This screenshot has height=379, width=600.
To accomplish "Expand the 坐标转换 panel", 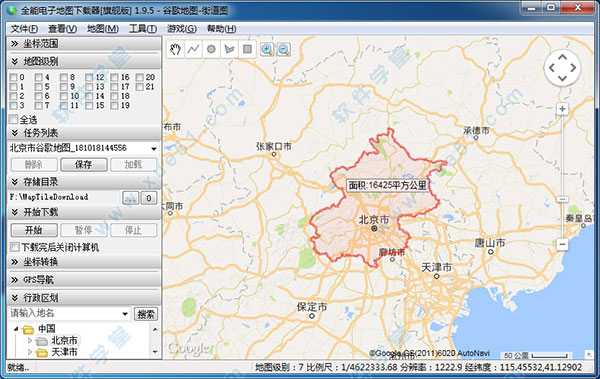I will [x=84, y=262].
